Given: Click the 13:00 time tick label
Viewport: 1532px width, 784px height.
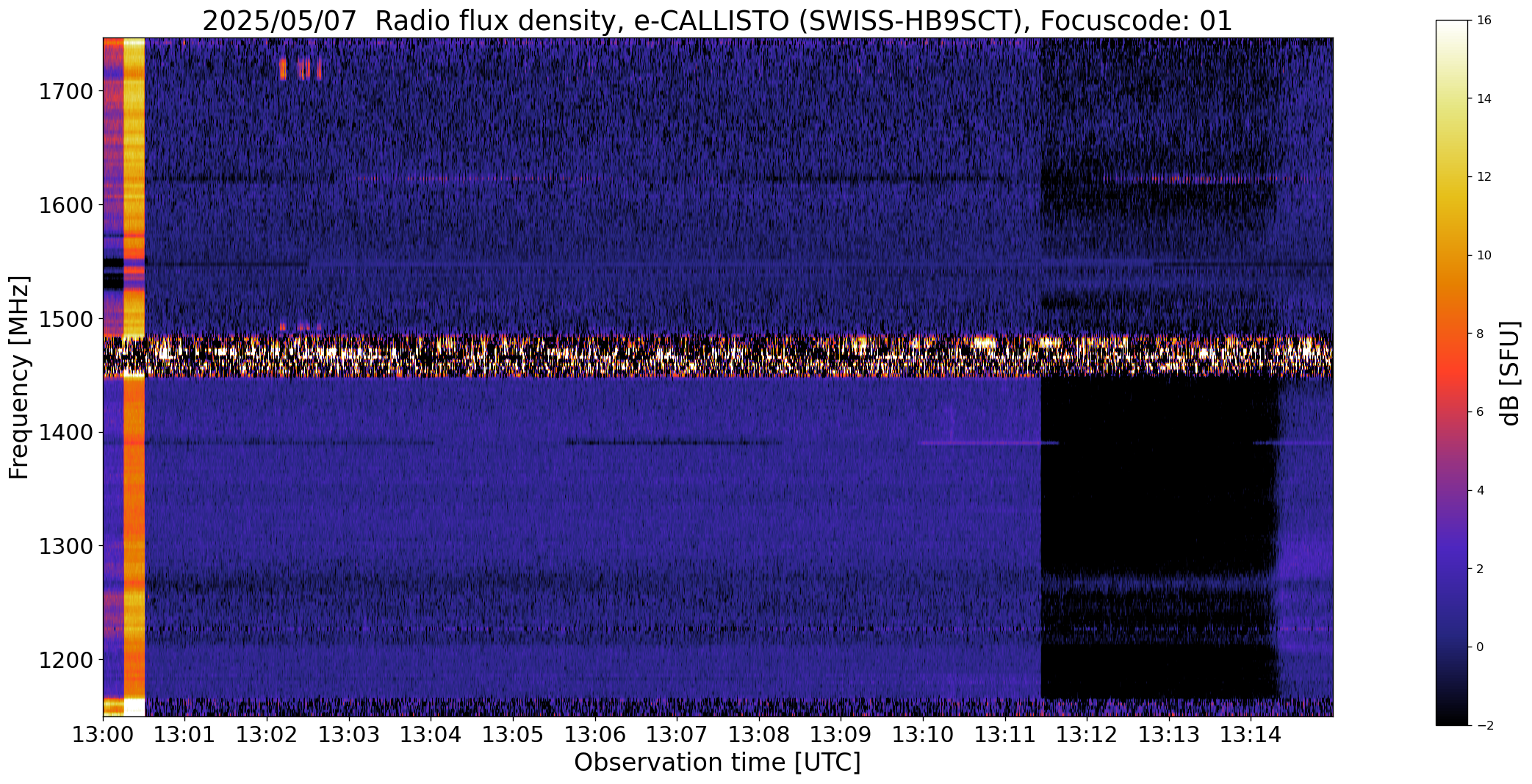Looking at the screenshot, I should (x=103, y=735).
